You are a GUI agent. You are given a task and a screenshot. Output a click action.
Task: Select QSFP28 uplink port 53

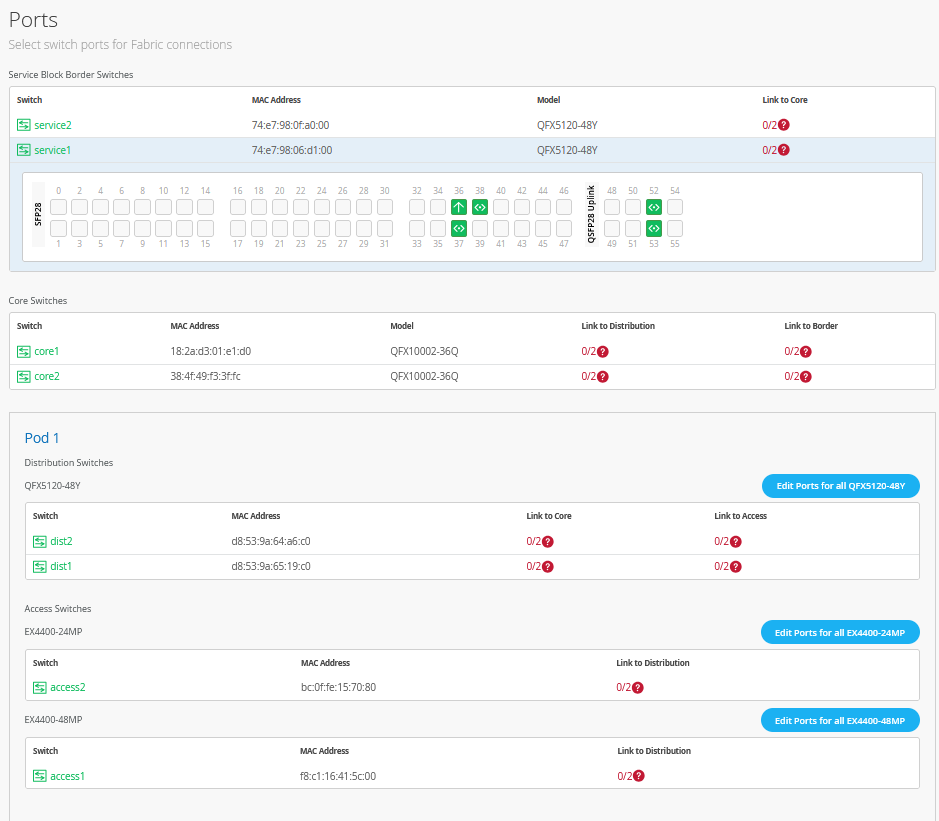654,228
